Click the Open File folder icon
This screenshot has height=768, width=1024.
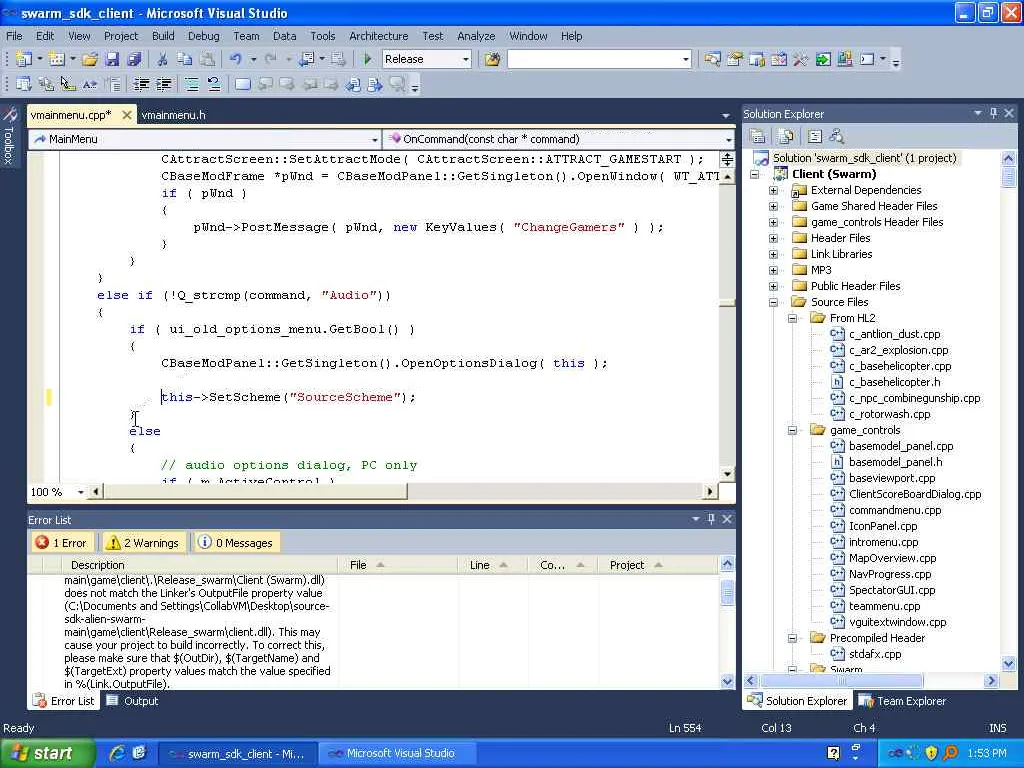tap(90, 59)
